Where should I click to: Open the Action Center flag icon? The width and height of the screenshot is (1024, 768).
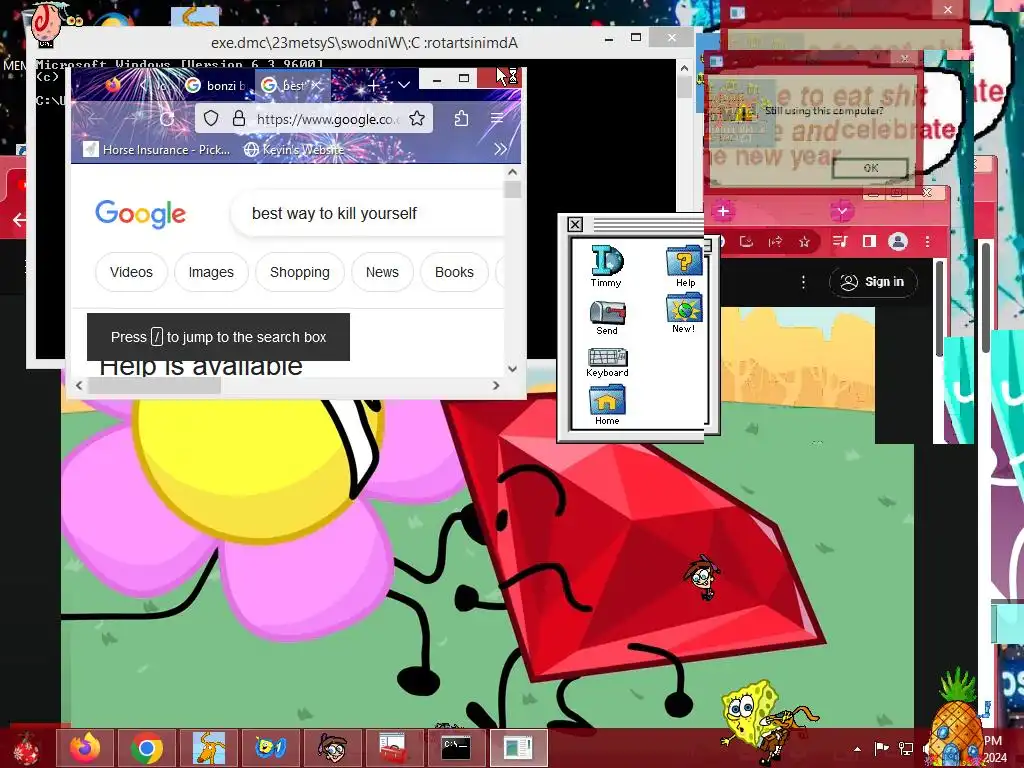tap(882, 748)
